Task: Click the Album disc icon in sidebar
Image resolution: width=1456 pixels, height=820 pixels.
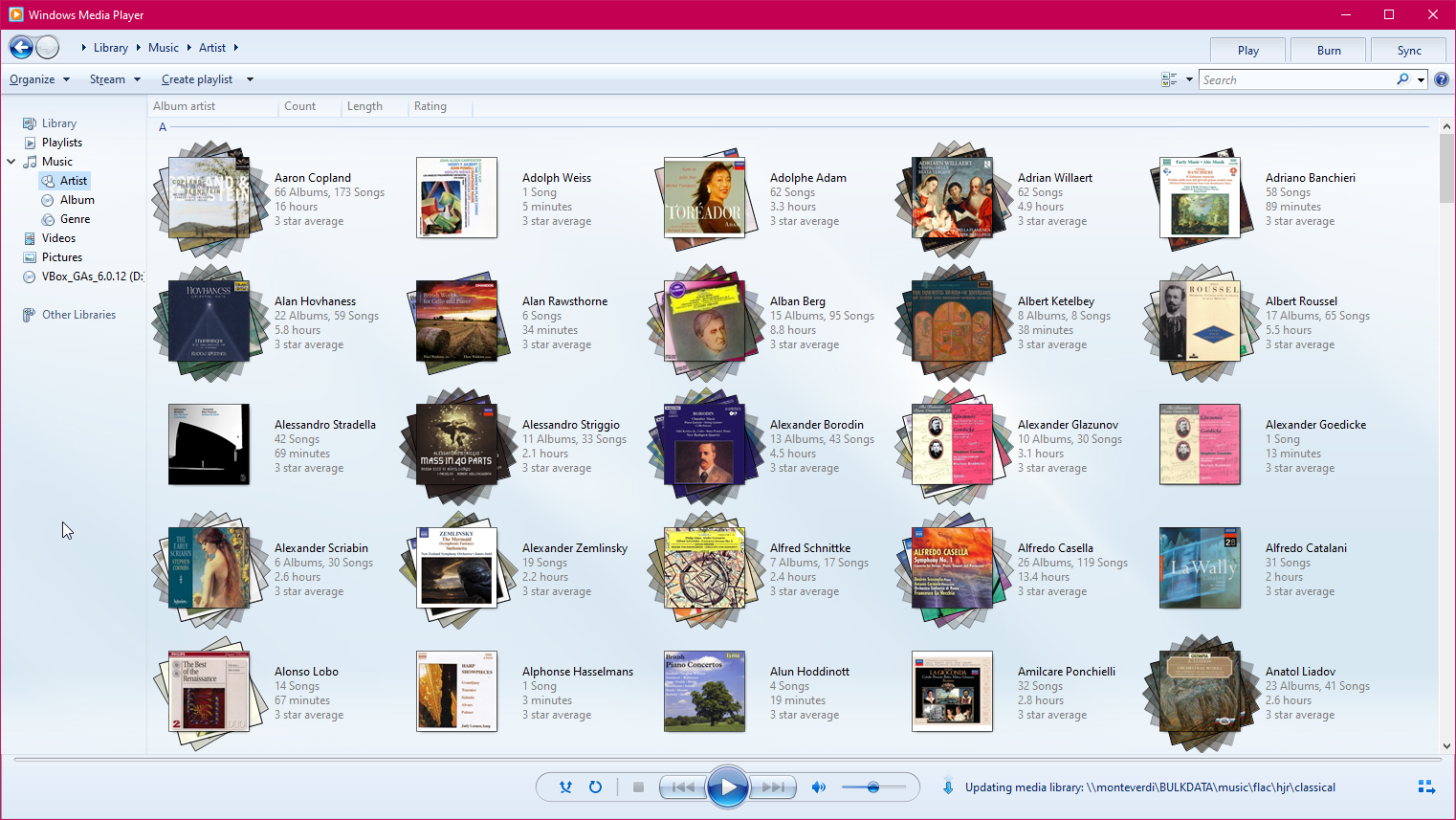Action: (x=48, y=200)
